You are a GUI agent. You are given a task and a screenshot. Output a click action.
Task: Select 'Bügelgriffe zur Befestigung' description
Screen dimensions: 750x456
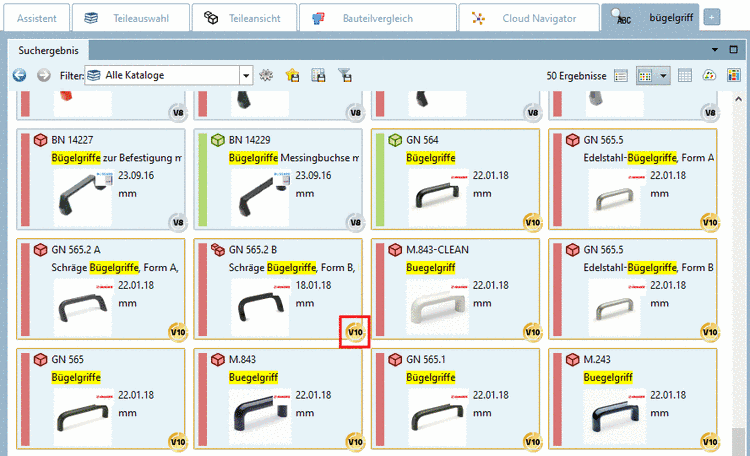[x=117, y=158]
